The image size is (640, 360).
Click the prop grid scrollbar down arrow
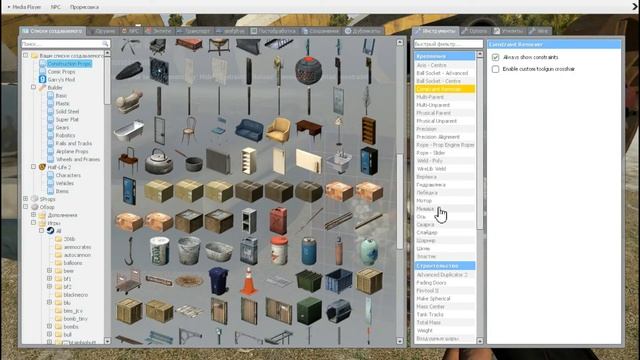click(400, 341)
